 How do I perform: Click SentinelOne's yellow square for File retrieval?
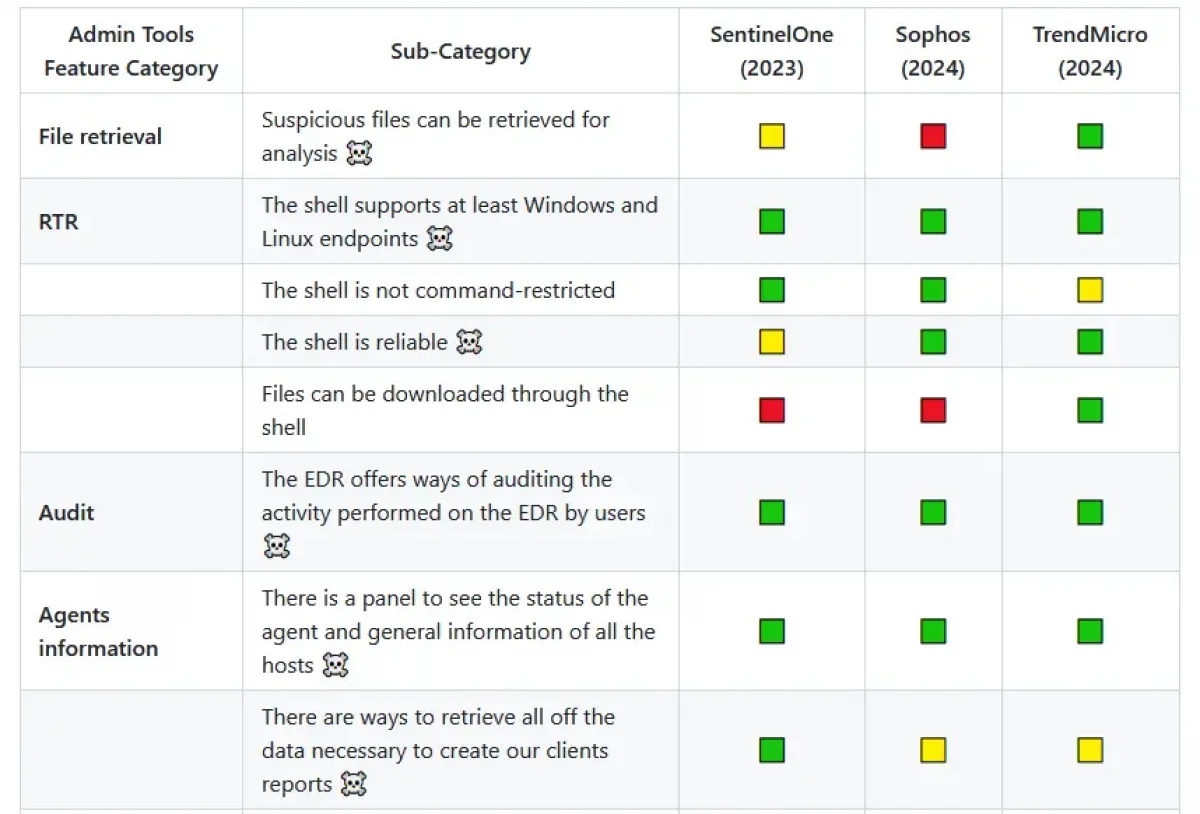pyautogui.click(x=771, y=136)
